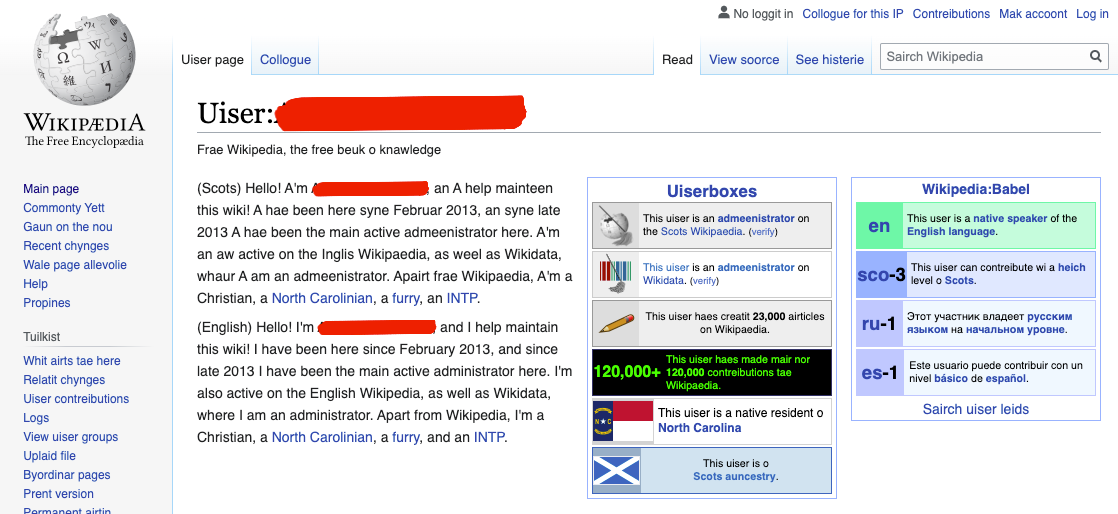Click North Carolinian link in English paragraph

322,437
